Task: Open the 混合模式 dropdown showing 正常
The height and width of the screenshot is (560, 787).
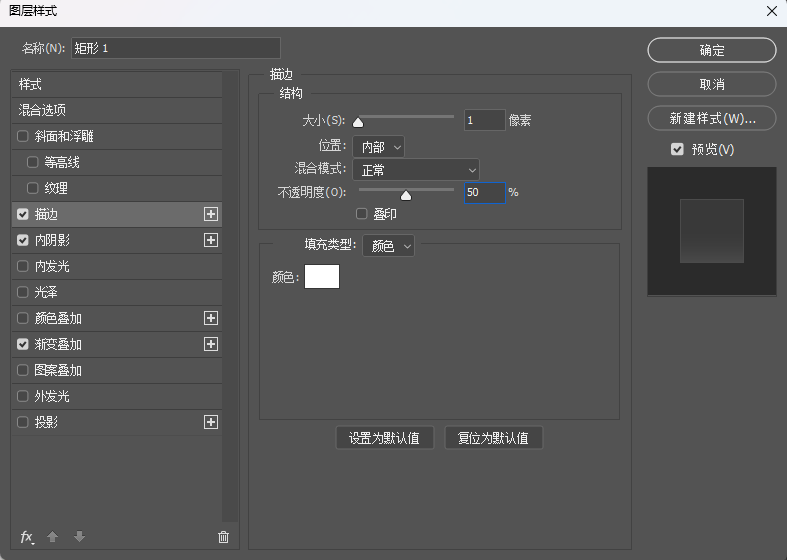Action: 416,170
